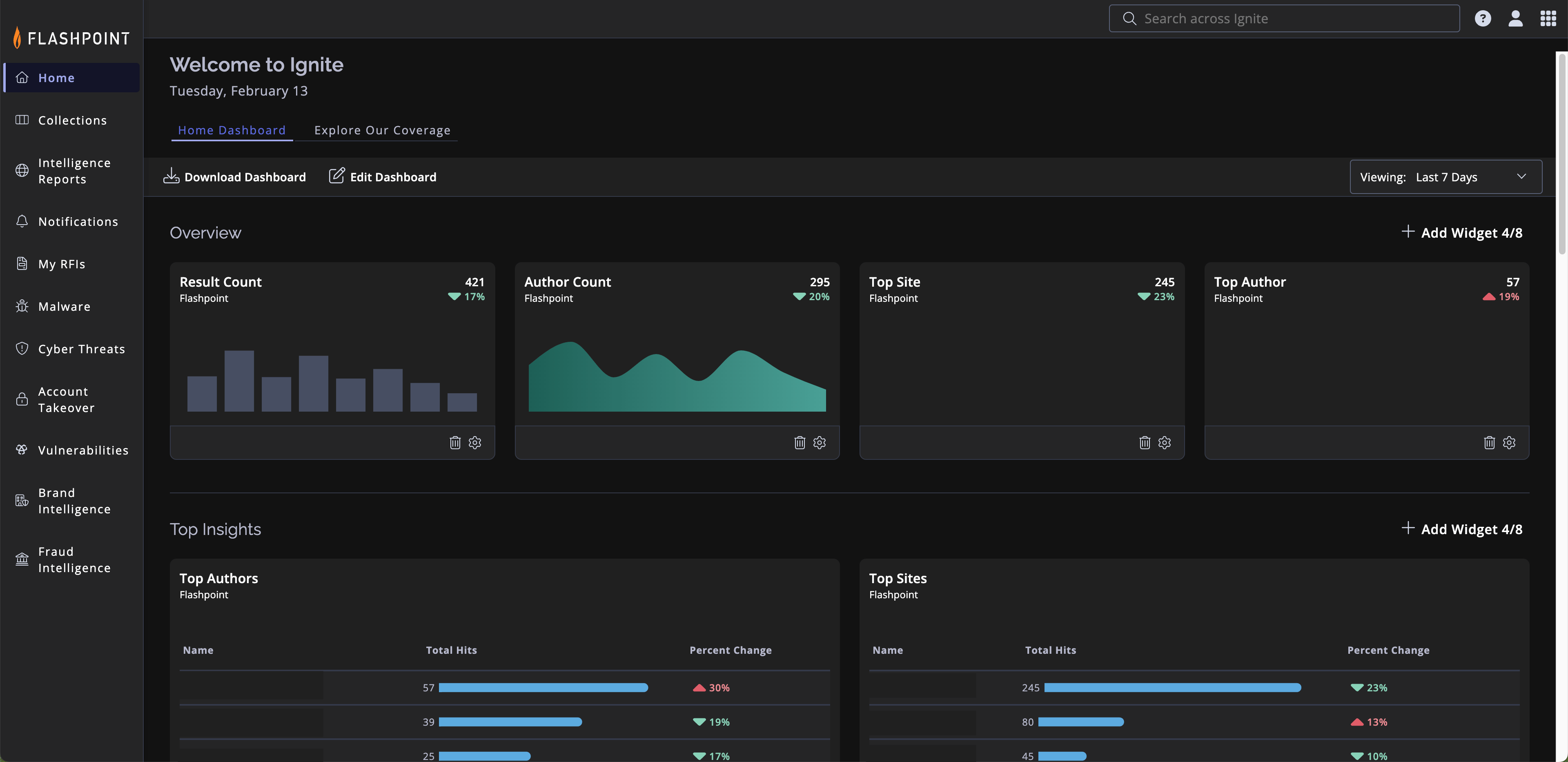Open the apps grid launcher icon

click(x=1548, y=18)
